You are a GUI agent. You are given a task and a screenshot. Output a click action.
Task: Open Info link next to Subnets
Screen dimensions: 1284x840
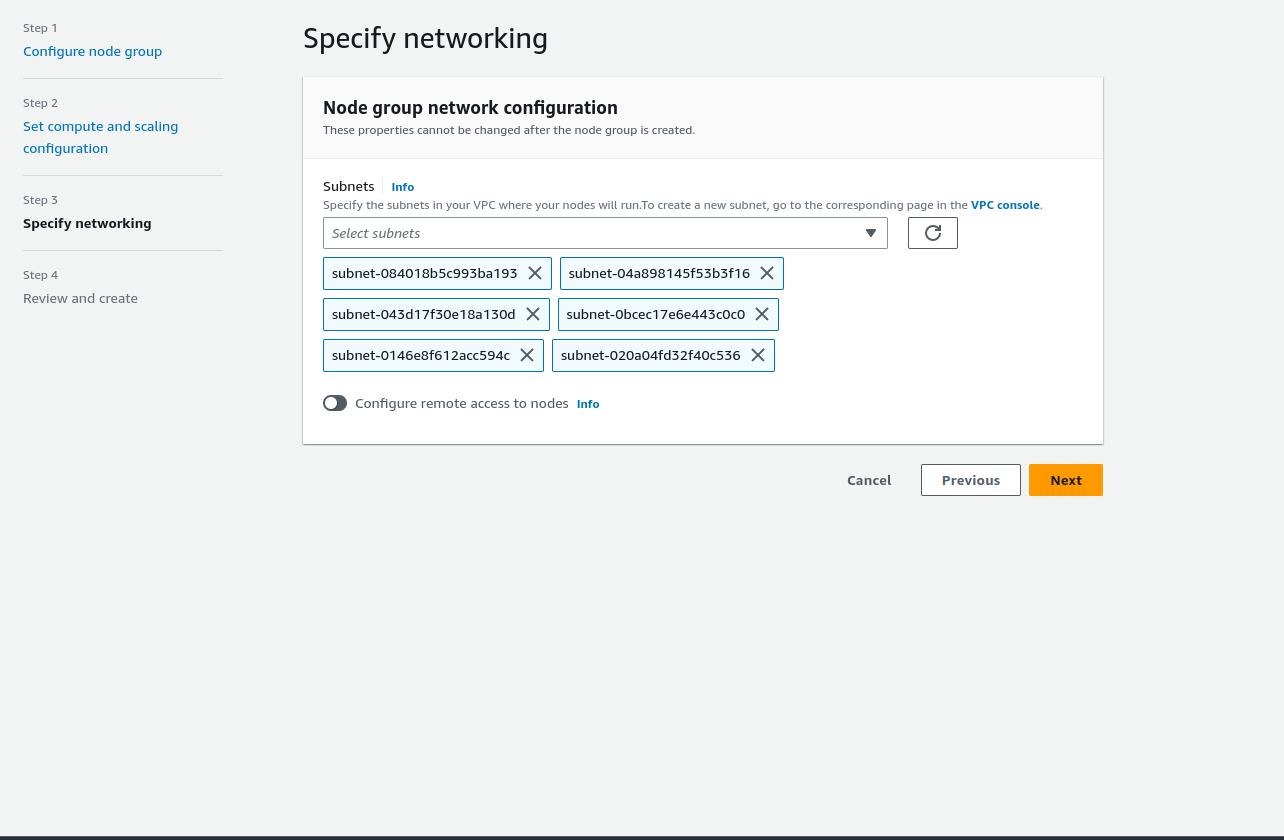pyautogui.click(x=402, y=187)
